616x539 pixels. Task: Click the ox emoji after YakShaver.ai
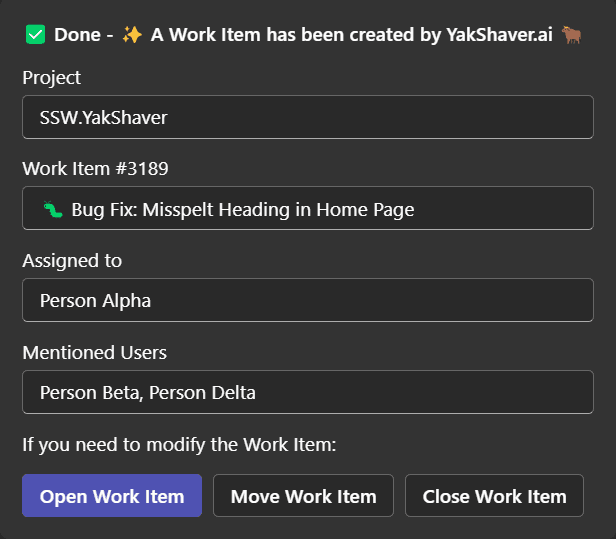572,35
